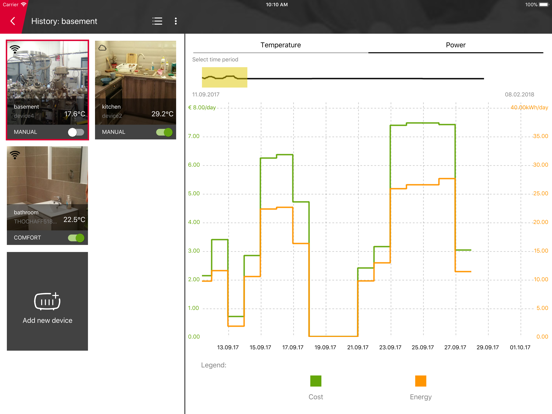Tap the carrier wifi status icon
The height and width of the screenshot is (414, 552).
tap(24, 5)
